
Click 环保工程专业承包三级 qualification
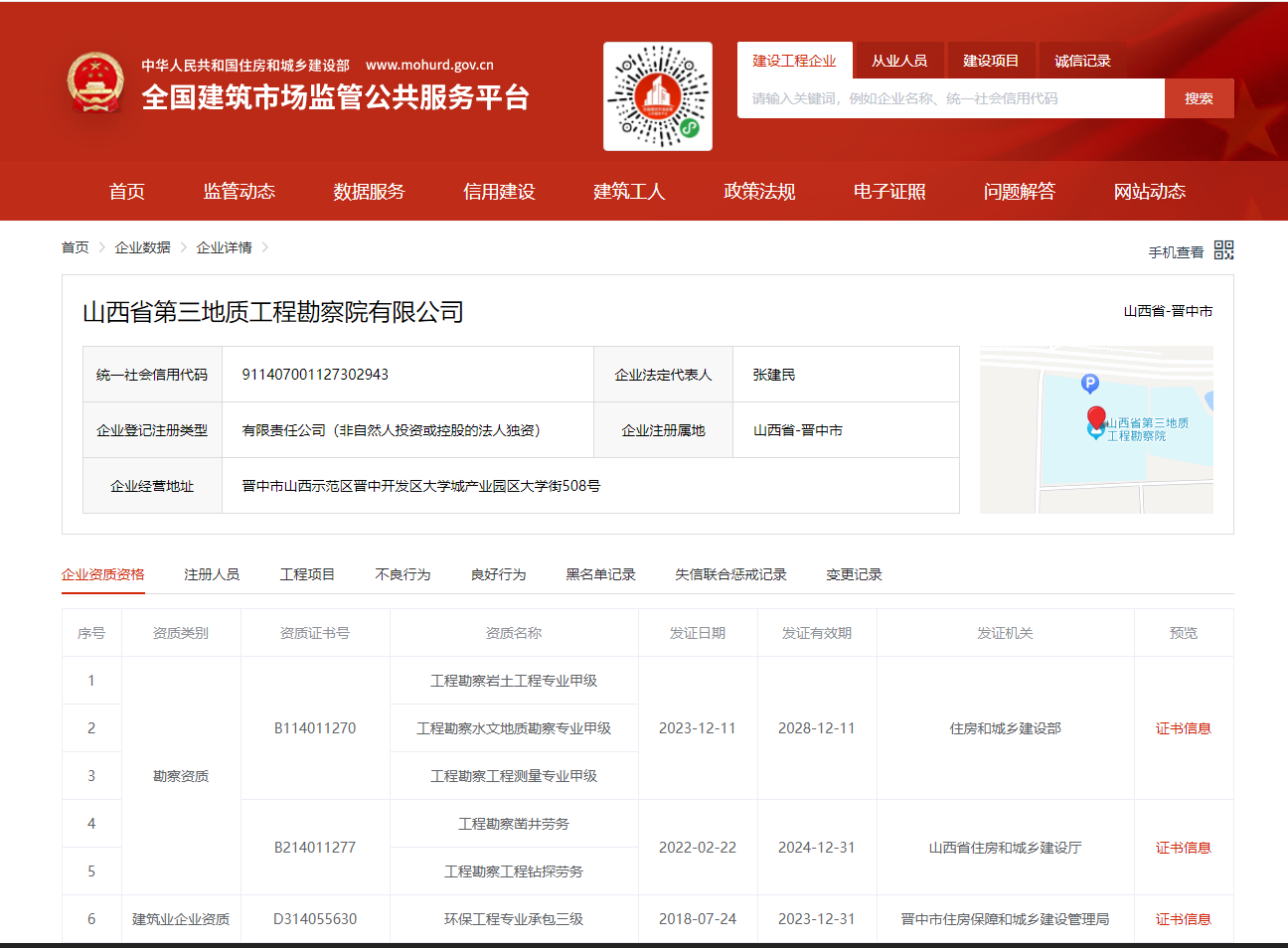(x=514, y=919)
